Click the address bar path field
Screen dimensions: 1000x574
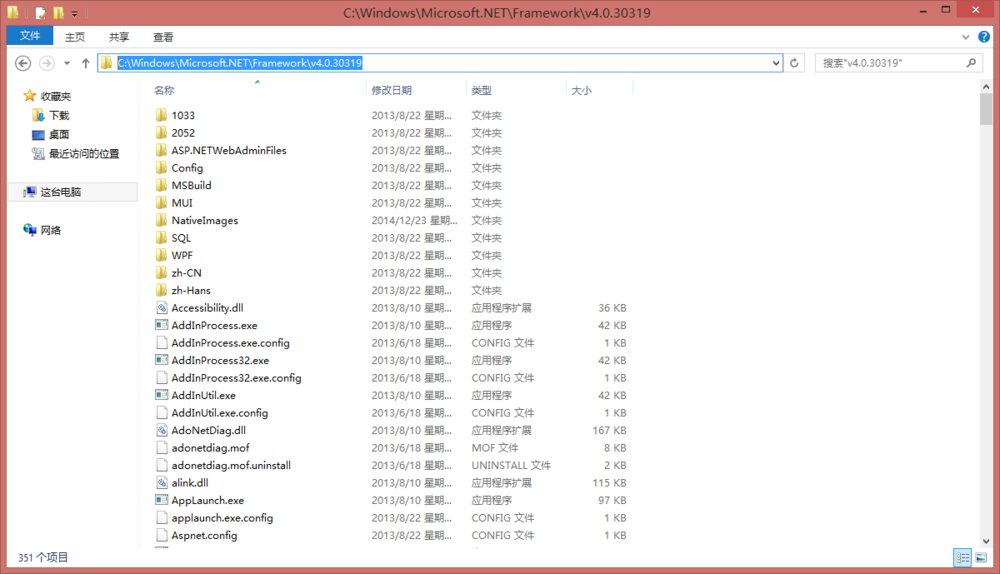click(x=440, y=63)
